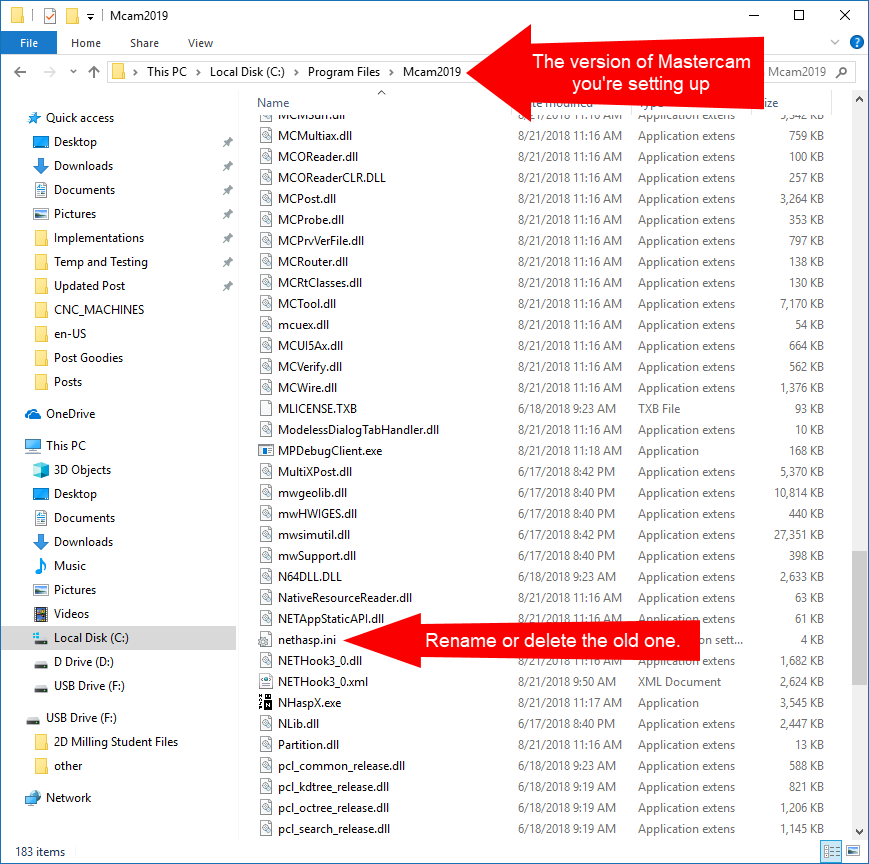This screenshot has height=864, width=869.
Task: Open the recent locations dropdown
Action: [x=73, y=72]
